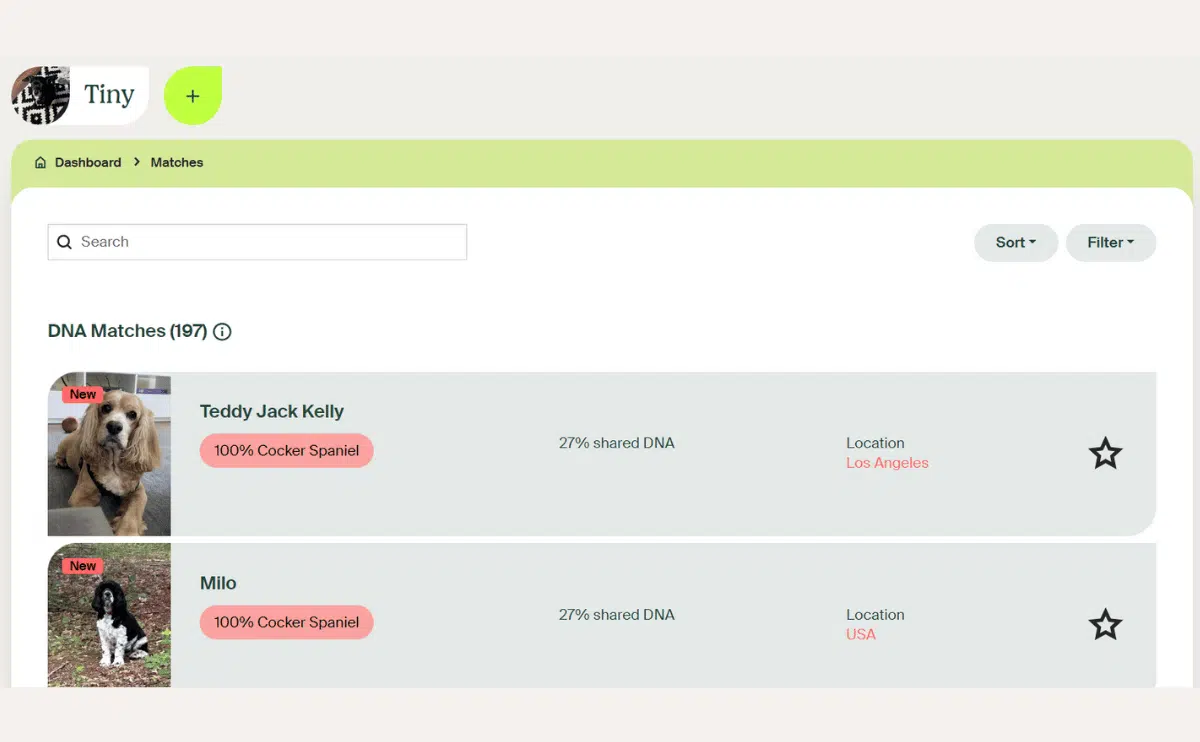Star the match Milo
The height and width of the screenshot is (742, 1200).
pos(1105,624)
